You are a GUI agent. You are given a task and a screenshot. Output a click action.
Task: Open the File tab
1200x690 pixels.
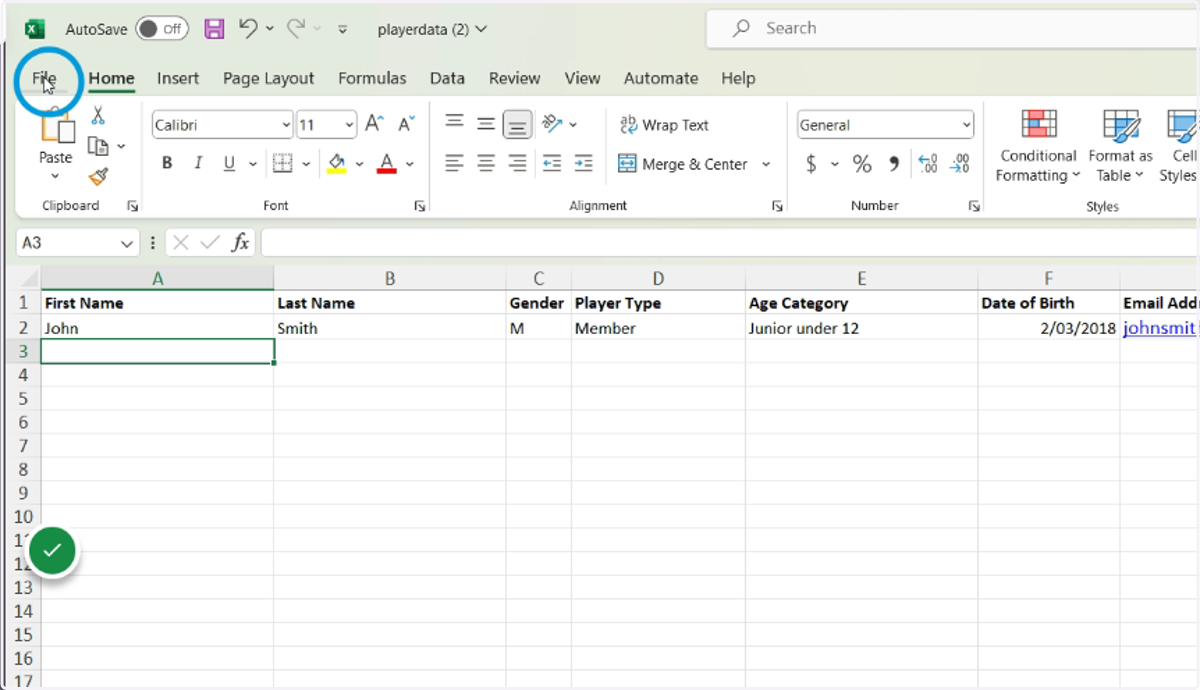click(x=45, y=78)
